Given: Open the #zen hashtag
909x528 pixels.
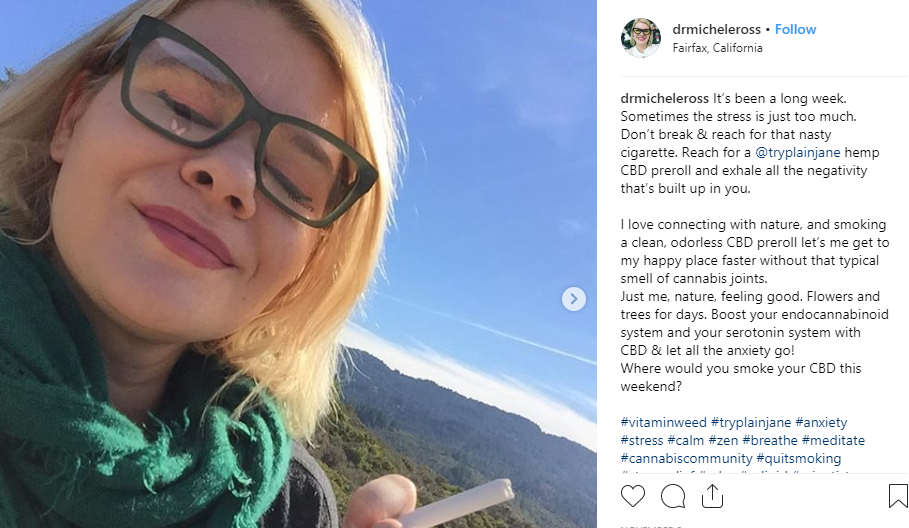Looking at the screenshot, I should pyautogui.click(x=723, y=440).
